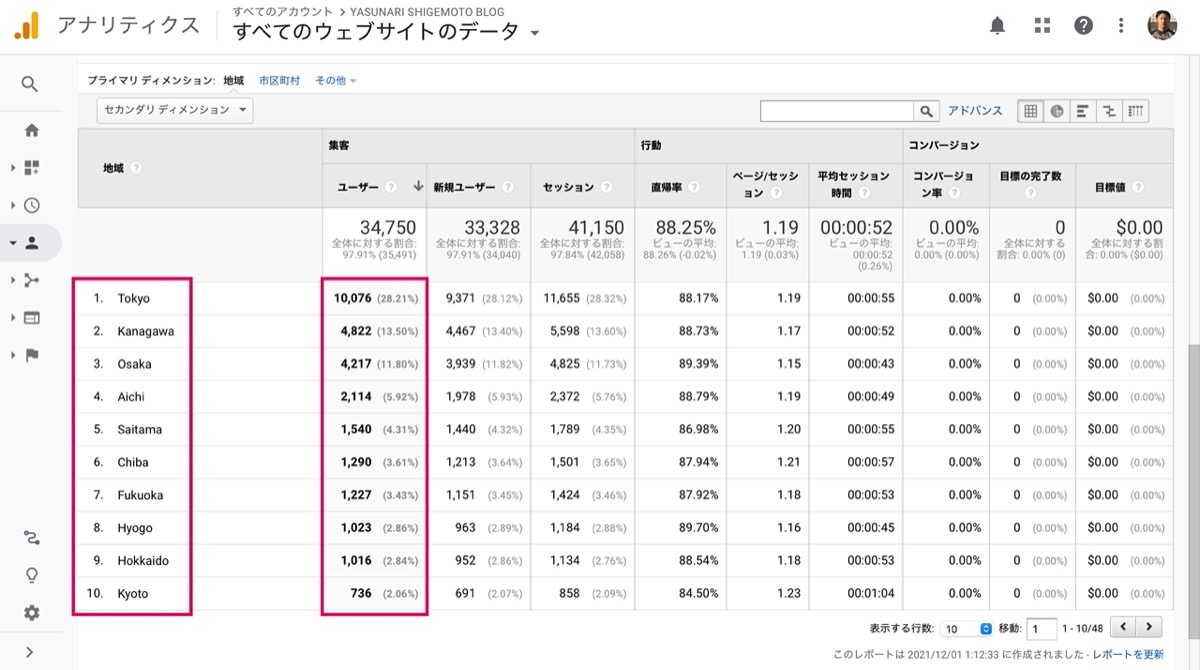Click the Google Analytics logo

(26, 26)
